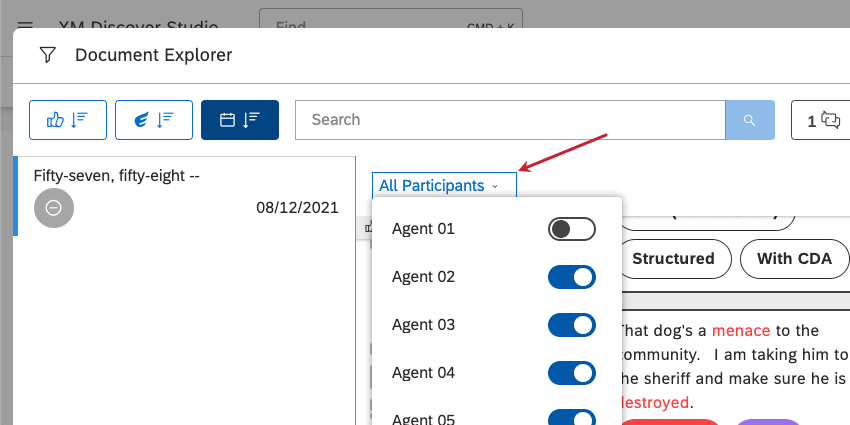Screen dimensions: 850x425
Task: Toggle the Agent 05 switch
Action: tap(571, 417)
